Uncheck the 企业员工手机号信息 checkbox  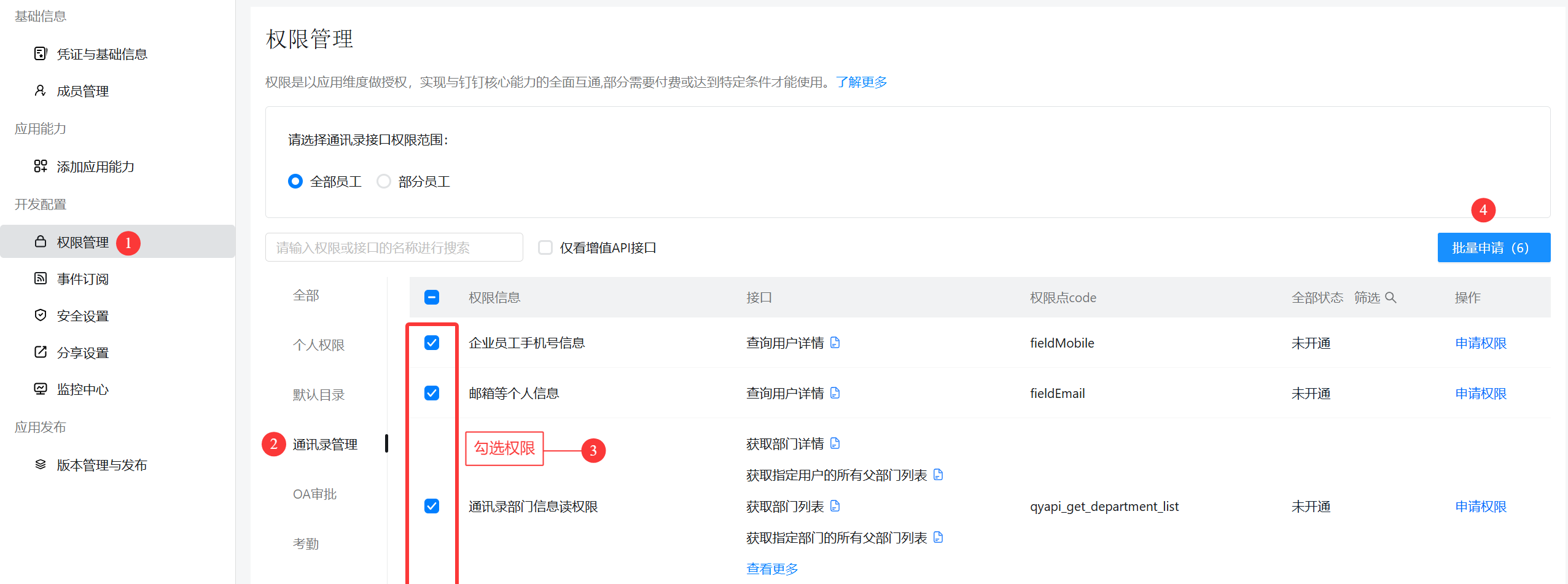click(432, 343)
